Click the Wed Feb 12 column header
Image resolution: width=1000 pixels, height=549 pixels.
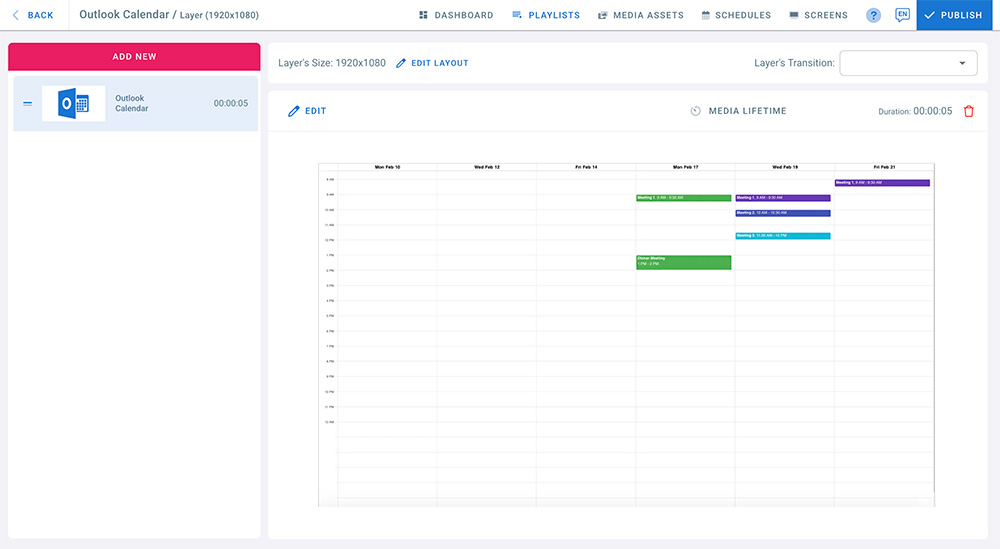tap(487, 167)
